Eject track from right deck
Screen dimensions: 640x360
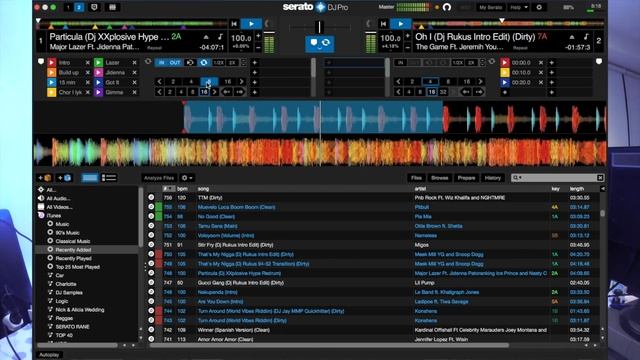[x=572, y=37]
